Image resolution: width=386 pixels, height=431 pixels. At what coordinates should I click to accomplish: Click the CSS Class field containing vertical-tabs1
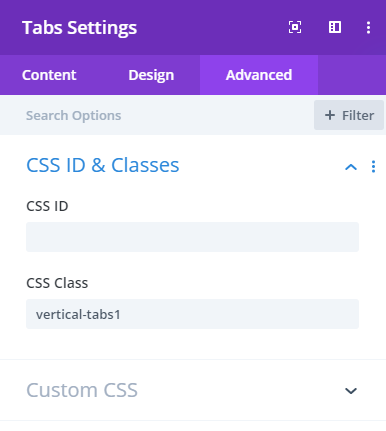[192, 314]
